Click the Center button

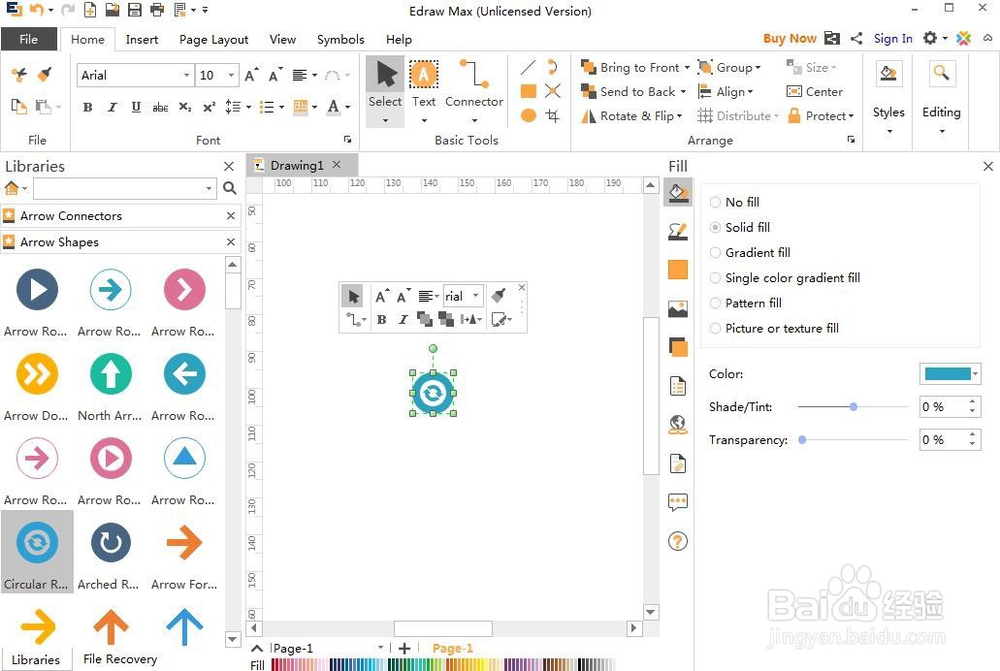click(815, 92)
